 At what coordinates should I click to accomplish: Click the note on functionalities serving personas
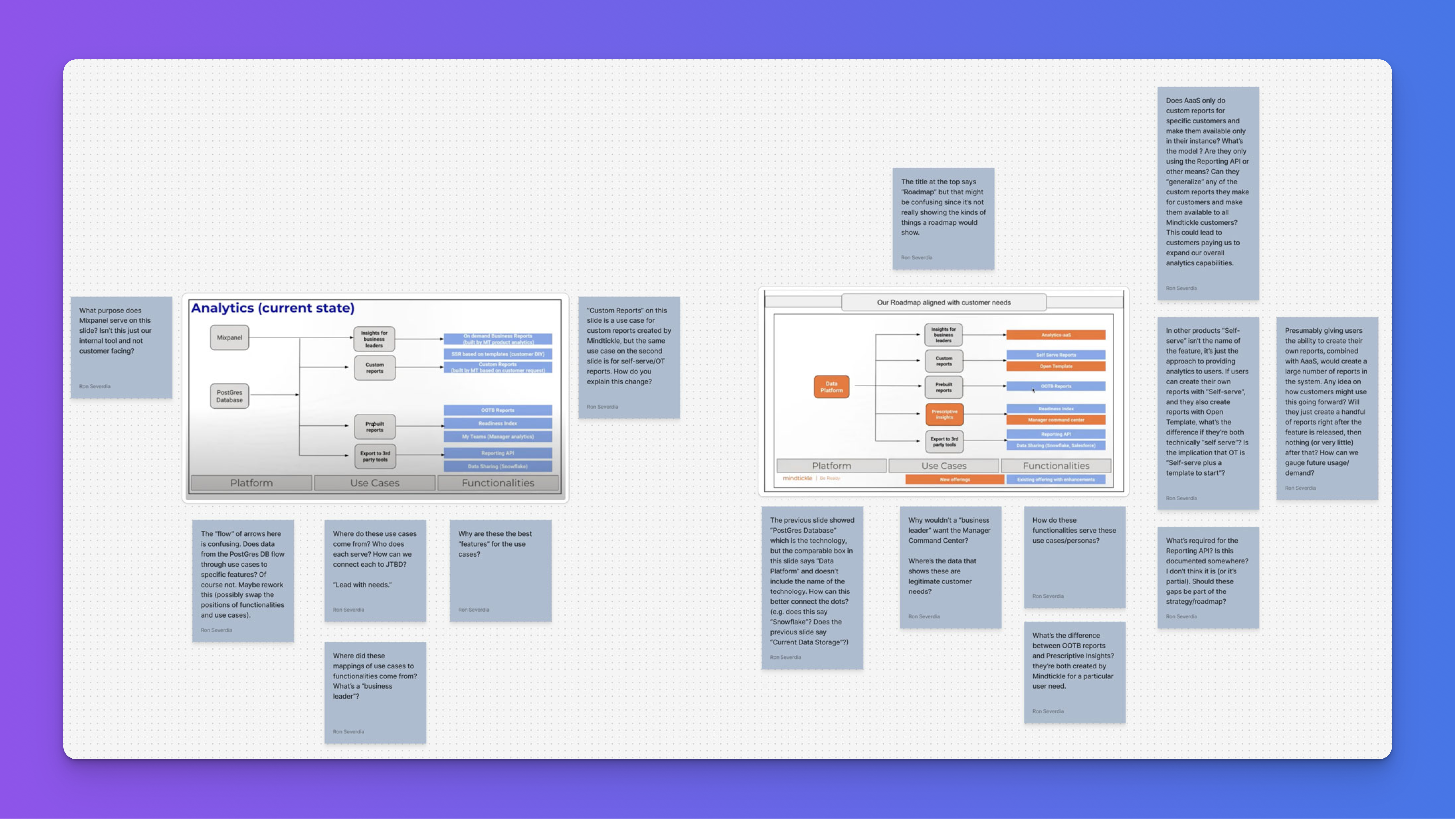point(1075,557)
